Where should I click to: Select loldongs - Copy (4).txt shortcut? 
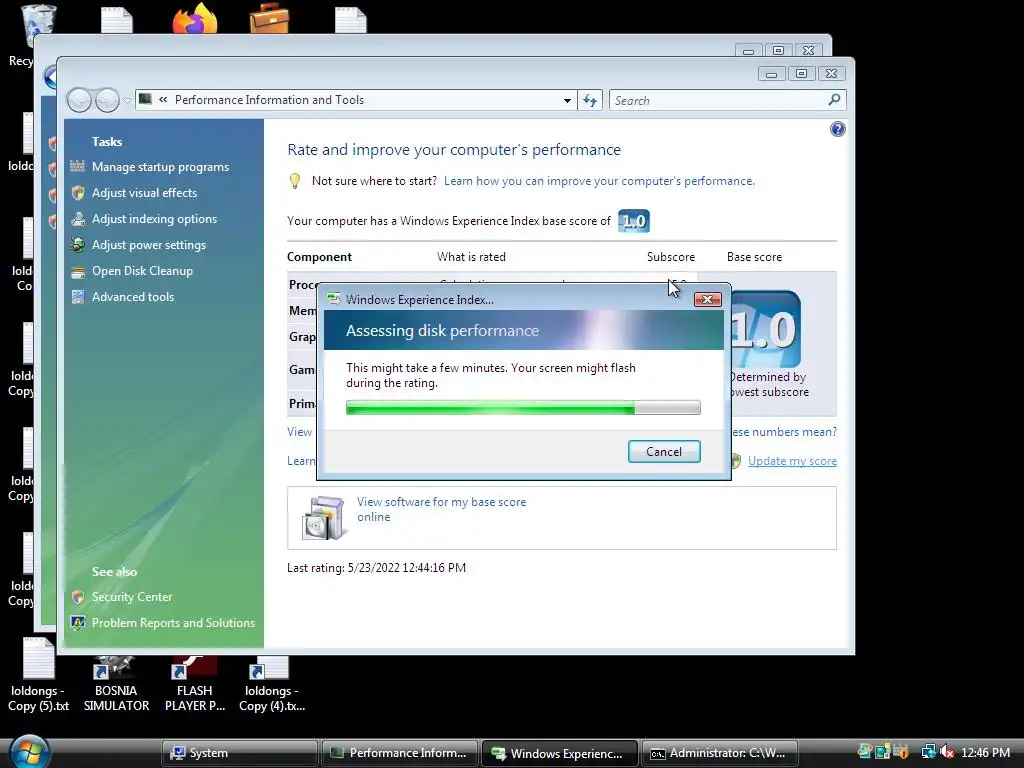pos(272,684)
